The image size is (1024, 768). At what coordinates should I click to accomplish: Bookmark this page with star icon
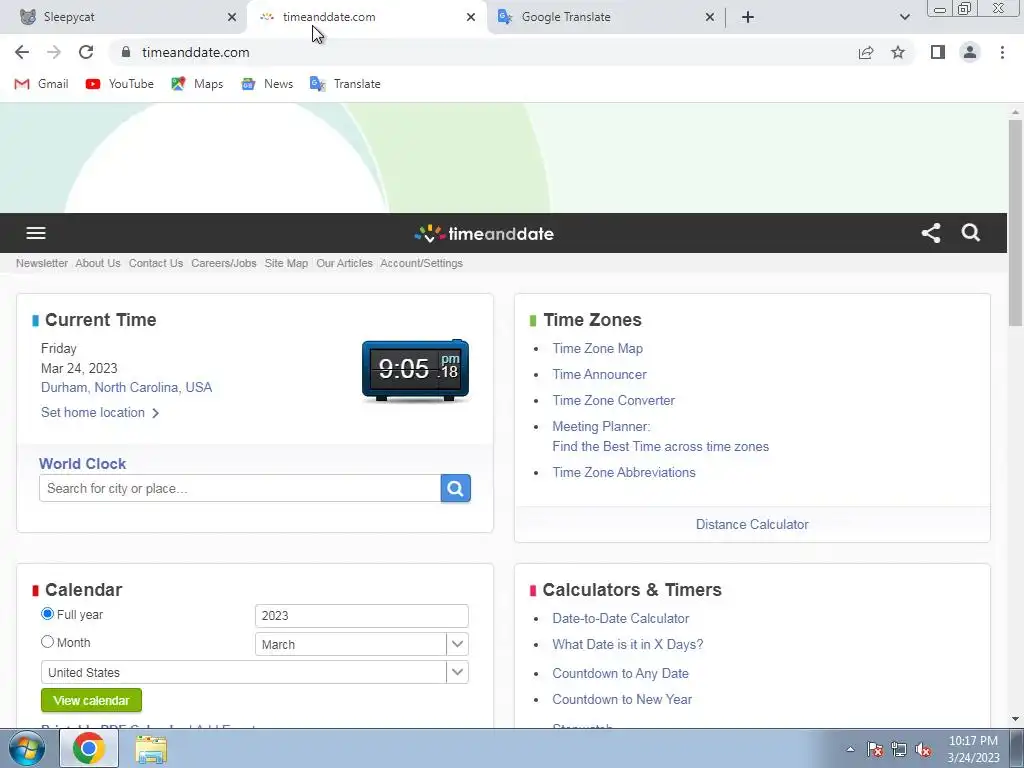point(898,52)
